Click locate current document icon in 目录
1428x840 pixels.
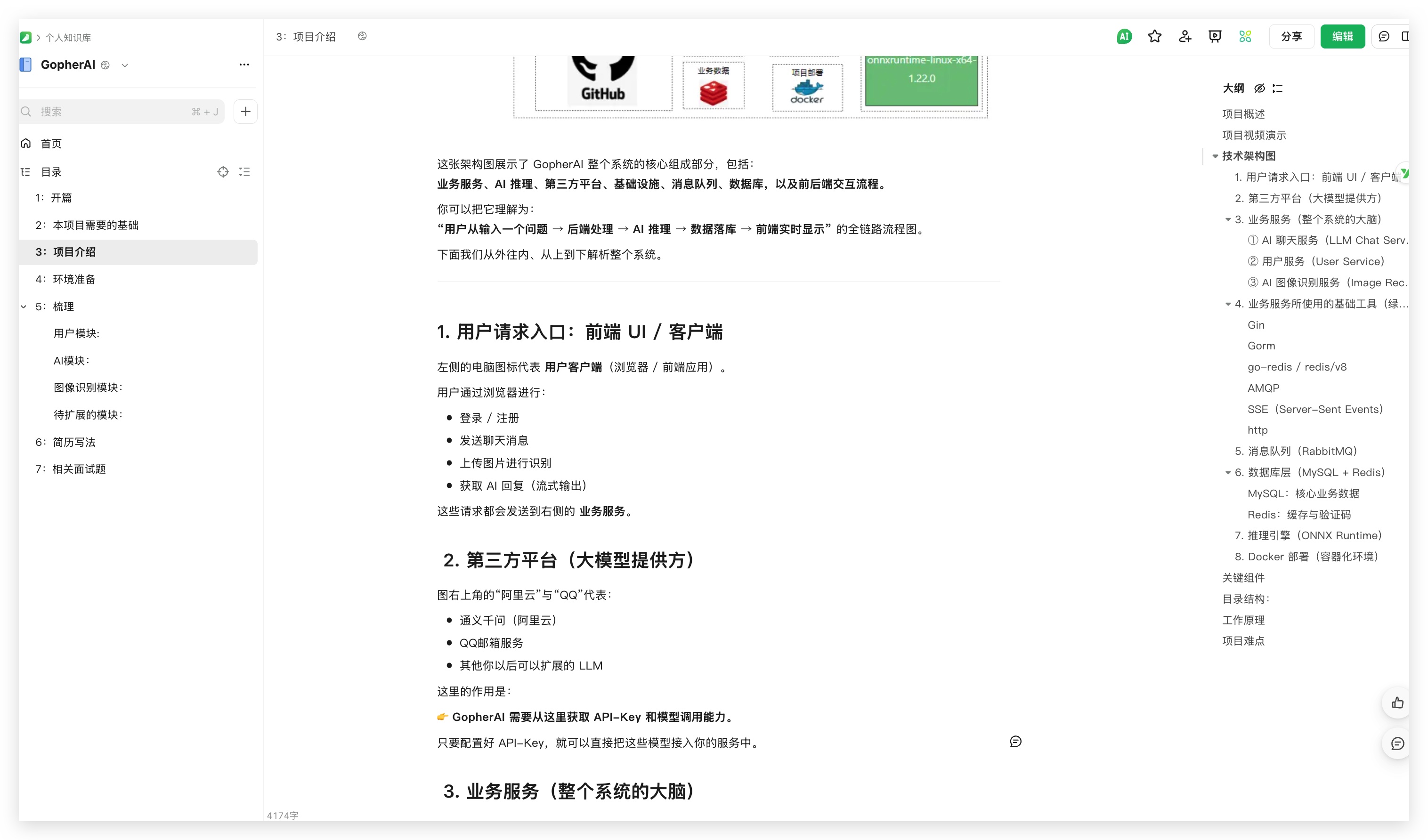tap(223, 171)
